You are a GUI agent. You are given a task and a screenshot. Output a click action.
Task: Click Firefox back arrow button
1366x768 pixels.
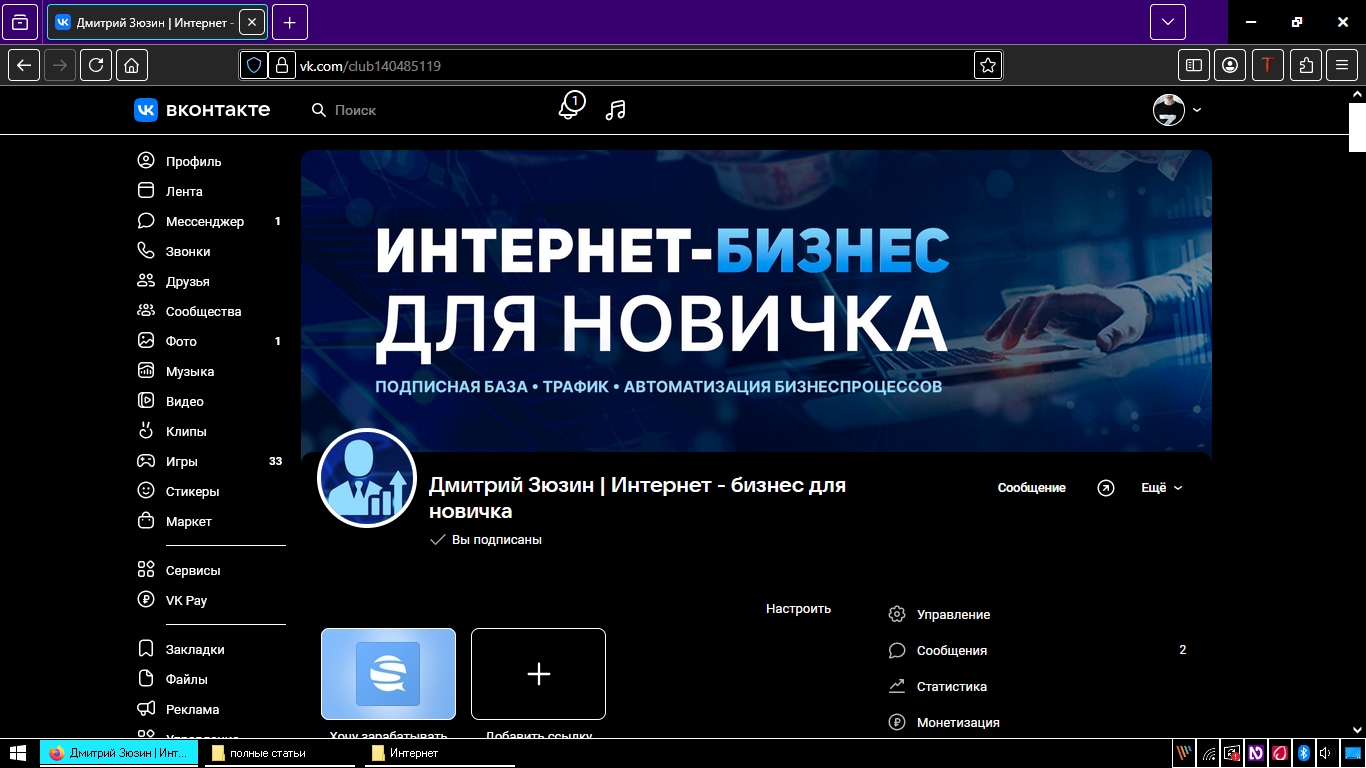24,65
